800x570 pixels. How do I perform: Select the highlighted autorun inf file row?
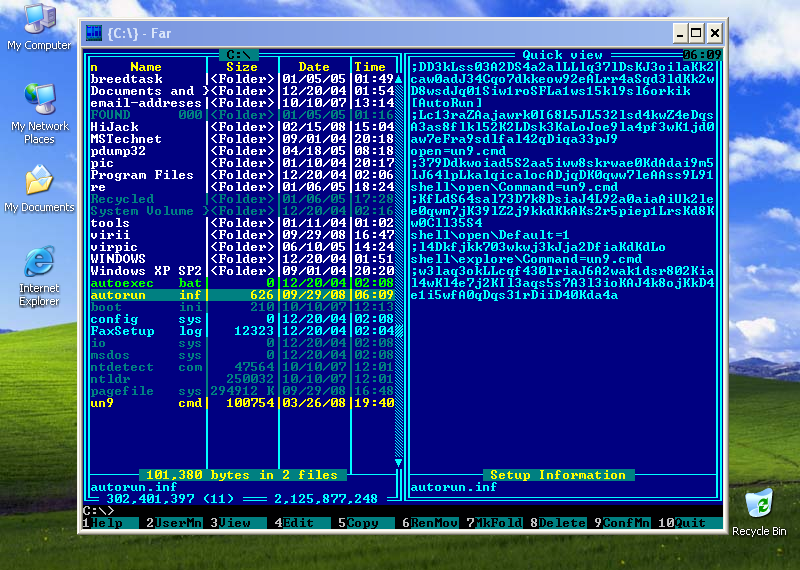pyautogui.click(x=242, y=295)
